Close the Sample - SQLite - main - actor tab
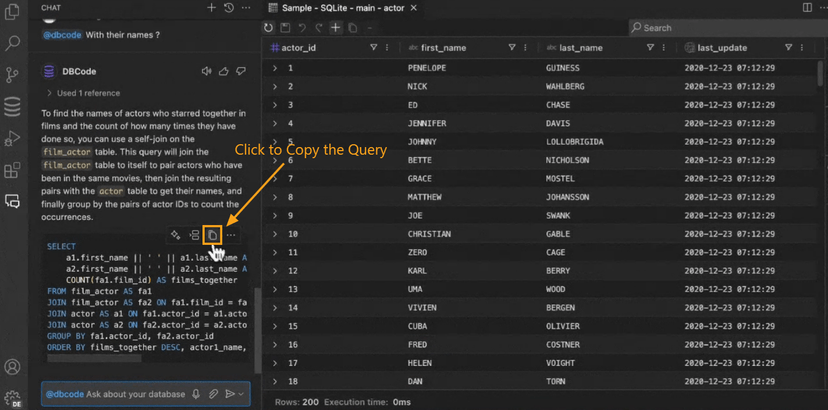 pos(413,8)
